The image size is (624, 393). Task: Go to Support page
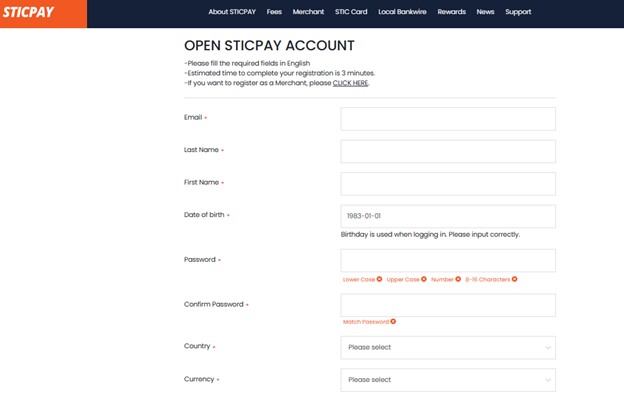pos(518,12)
